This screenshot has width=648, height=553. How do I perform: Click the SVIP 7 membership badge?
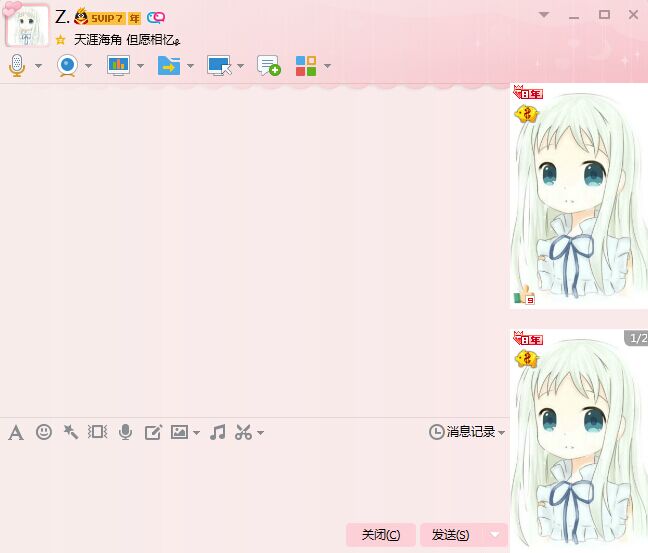tap(99, 18)
